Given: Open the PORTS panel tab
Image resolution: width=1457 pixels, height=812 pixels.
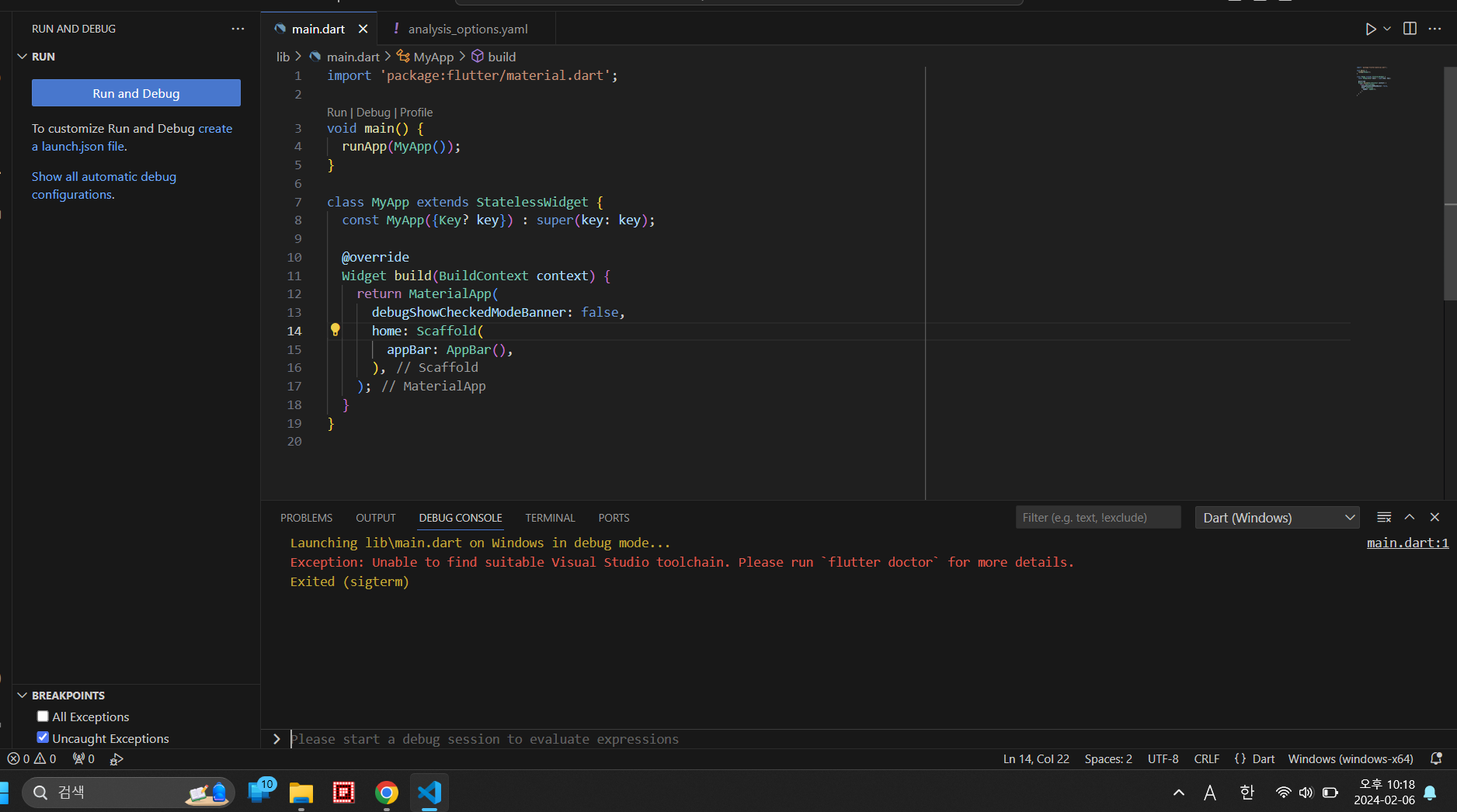Looking at the screenshot, I should click(614, 518).
